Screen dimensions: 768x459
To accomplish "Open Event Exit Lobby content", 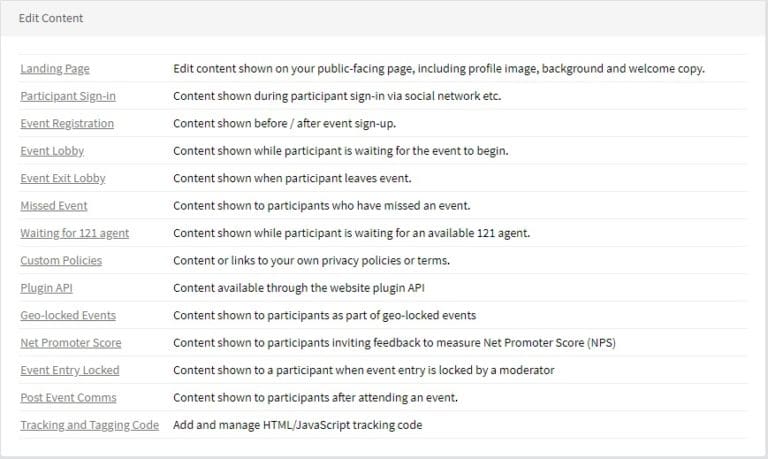I will 63,178.
